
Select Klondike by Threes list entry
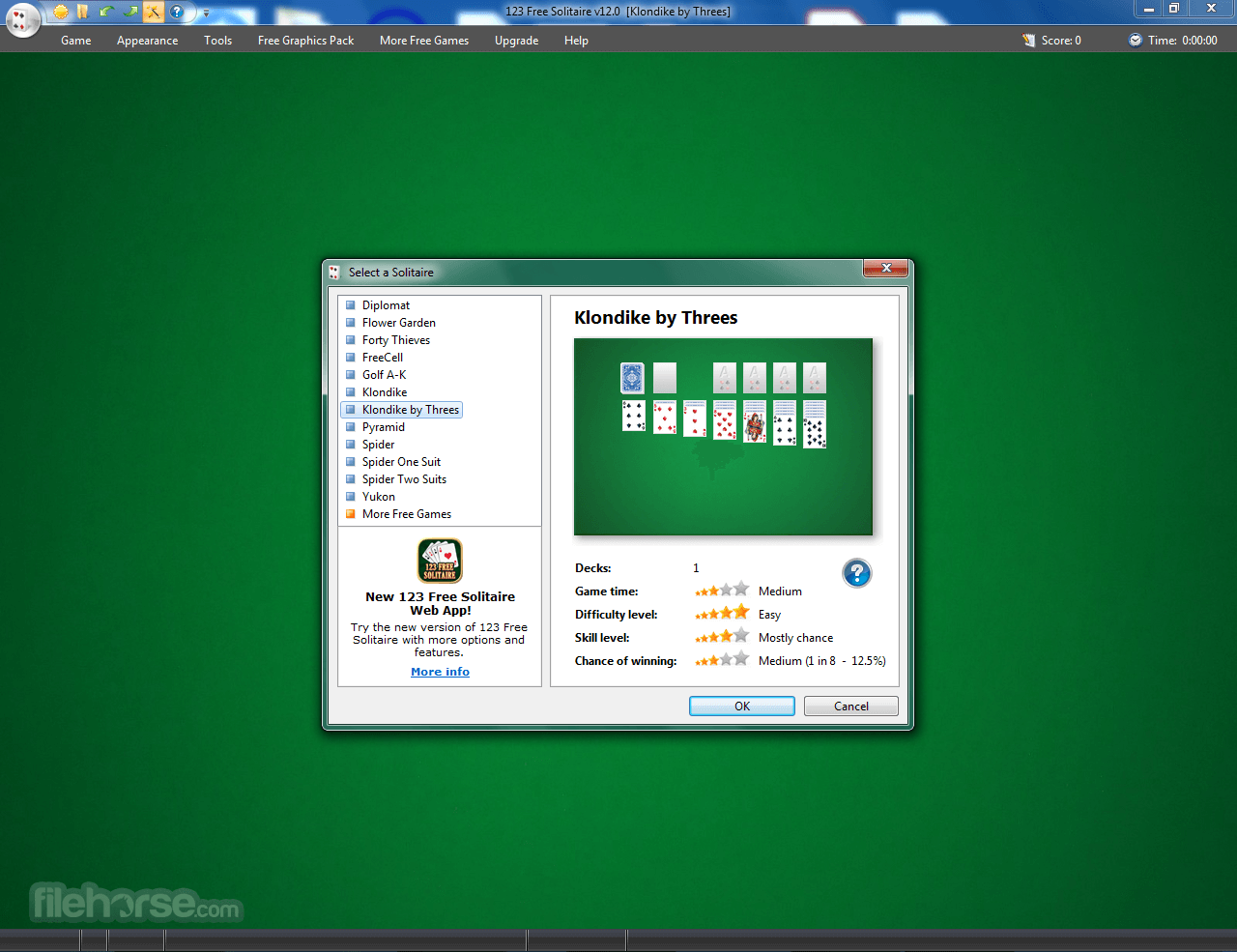pyautogui.click(x=402, y=410)
